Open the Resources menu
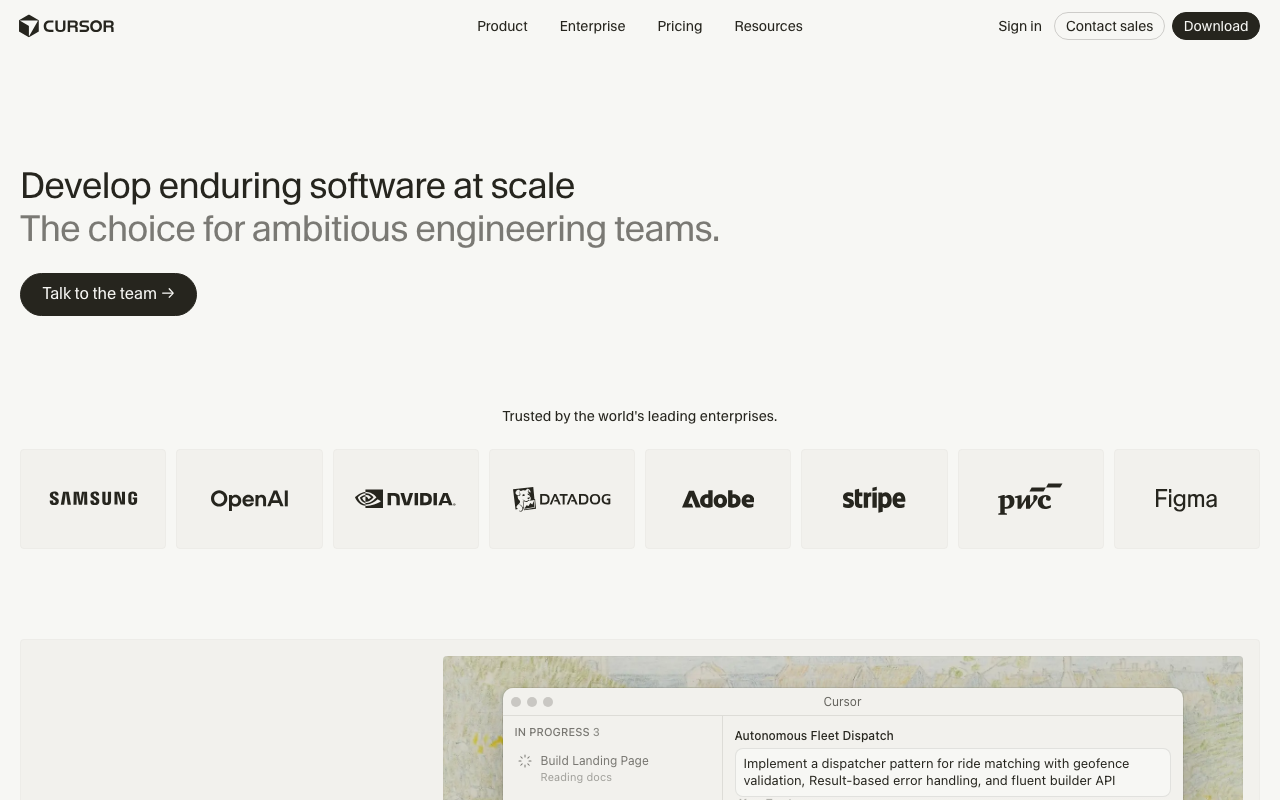This screenshot has width=1280, height=800. (x=768, y=26)
